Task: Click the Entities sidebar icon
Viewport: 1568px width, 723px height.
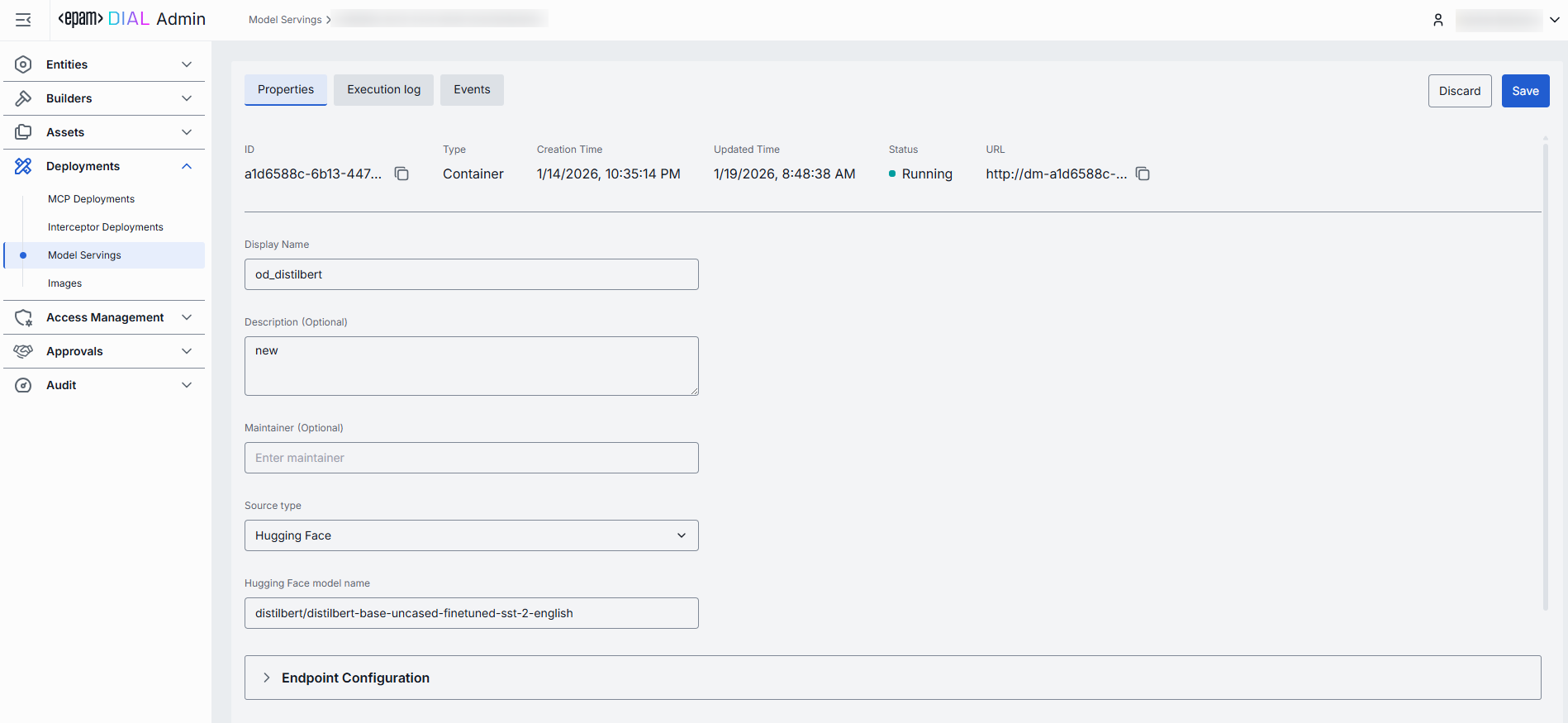Action: 23,64
